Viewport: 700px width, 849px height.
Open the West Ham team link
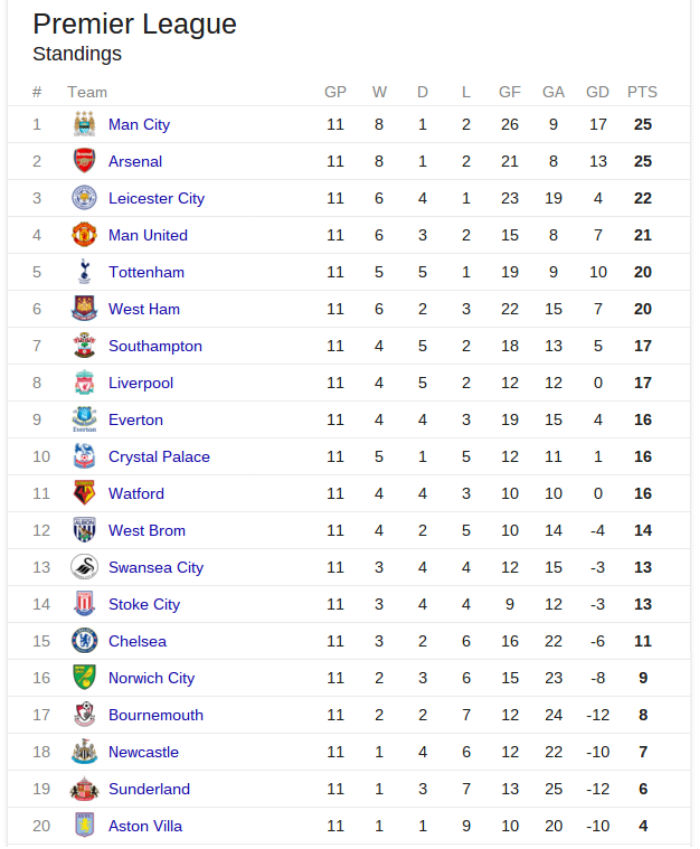144,309
